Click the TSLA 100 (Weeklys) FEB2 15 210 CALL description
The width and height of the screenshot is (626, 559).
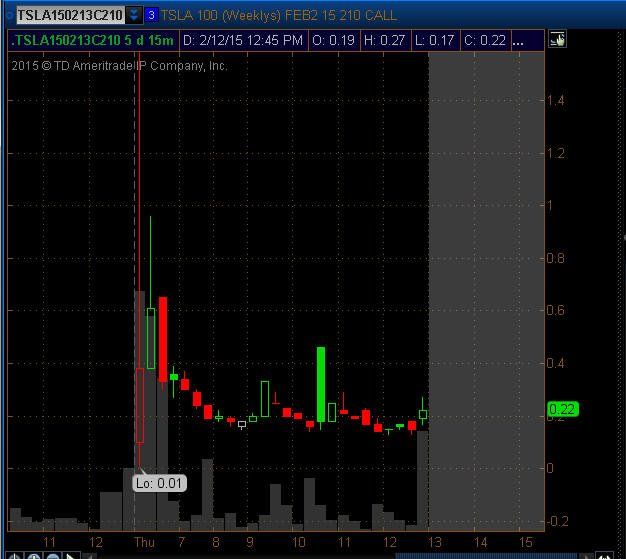278,16
